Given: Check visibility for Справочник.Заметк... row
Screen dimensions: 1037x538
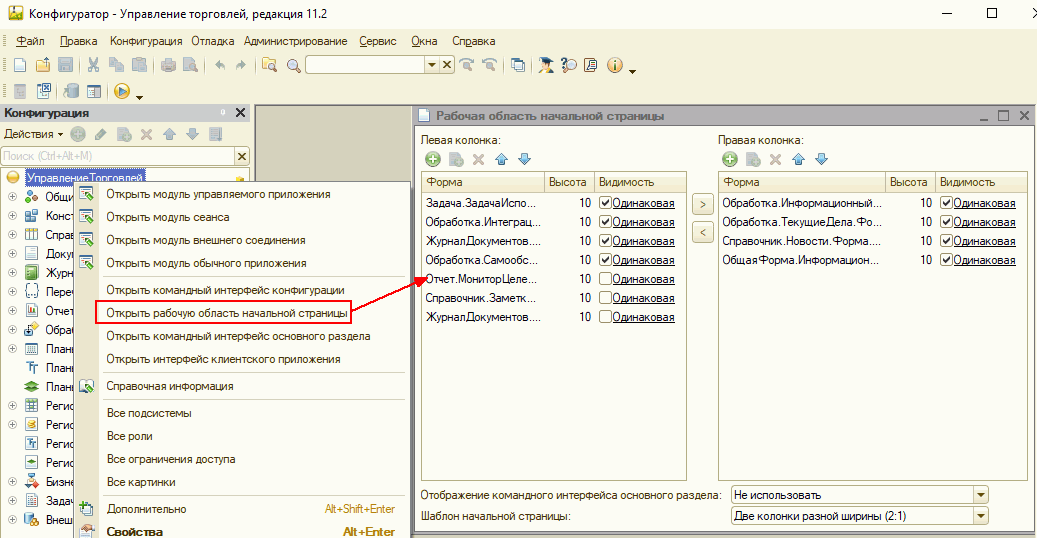Looking at the screenshot, I should click(605, 298).
